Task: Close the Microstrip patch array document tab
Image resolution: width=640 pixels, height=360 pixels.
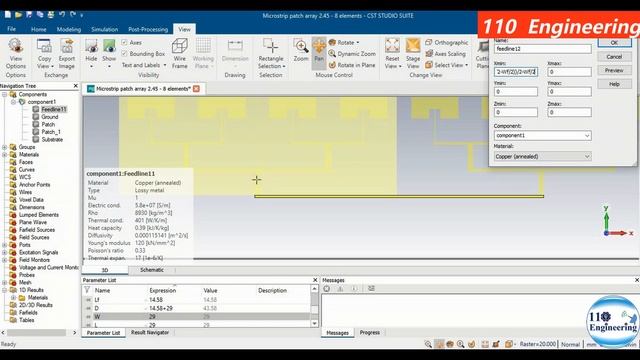Action: [196, 89]
